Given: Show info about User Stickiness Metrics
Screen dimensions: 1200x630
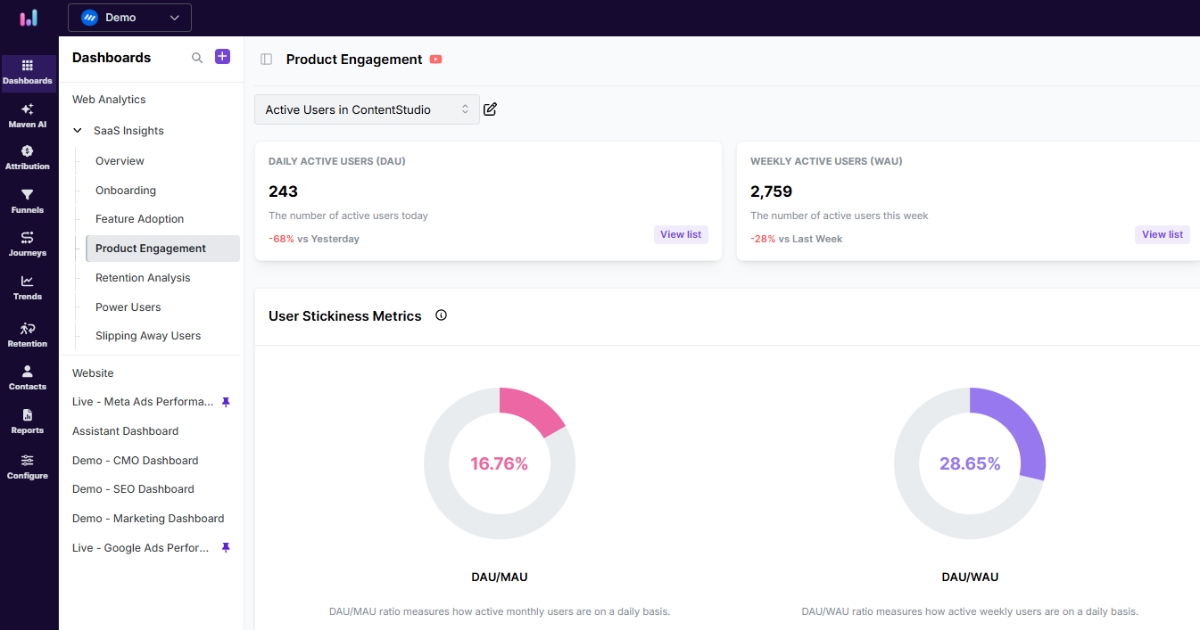Looking at the screenshot, I should [441, 315].
